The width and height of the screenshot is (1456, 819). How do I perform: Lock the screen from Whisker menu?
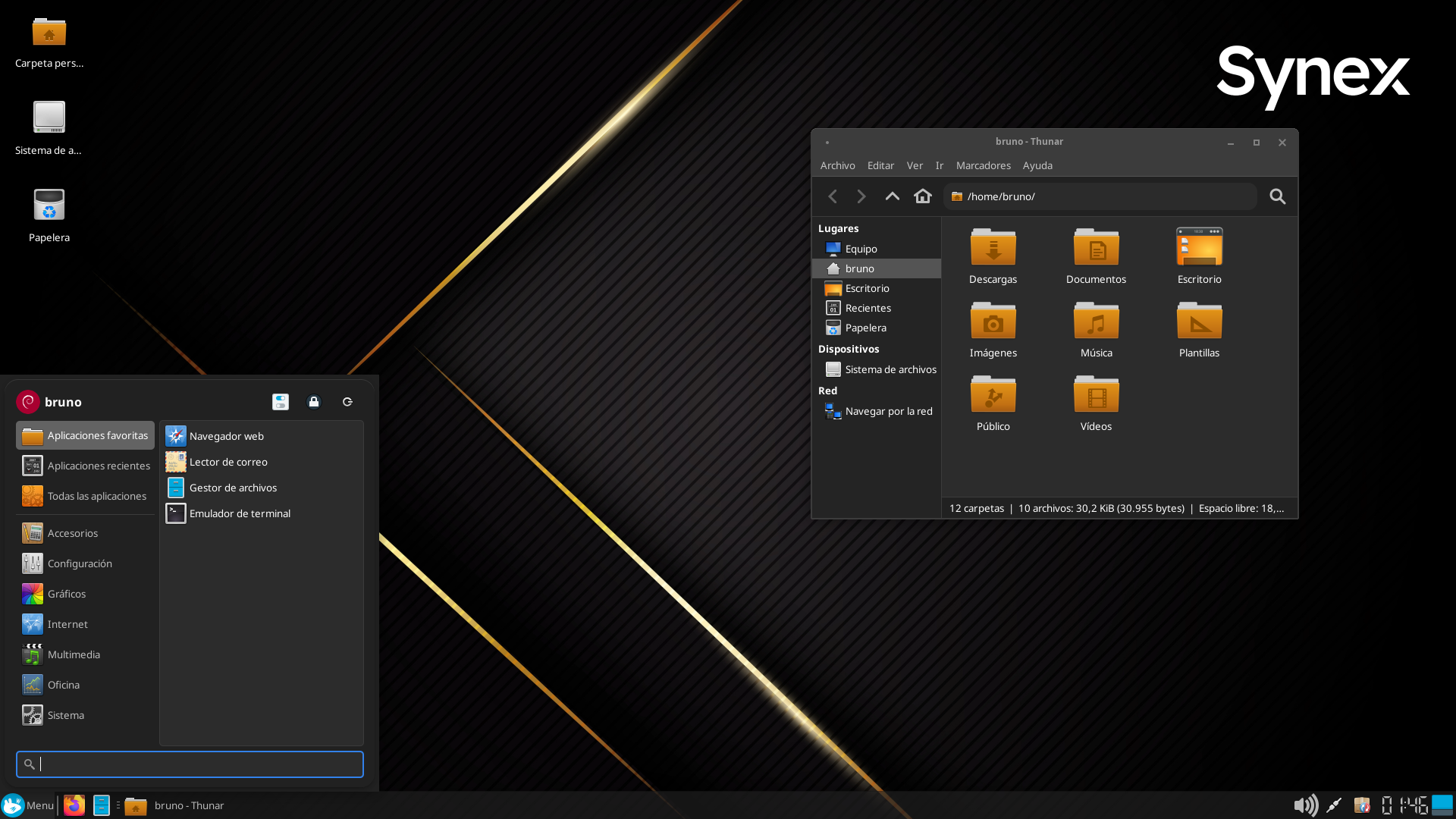tap(314, 402)
